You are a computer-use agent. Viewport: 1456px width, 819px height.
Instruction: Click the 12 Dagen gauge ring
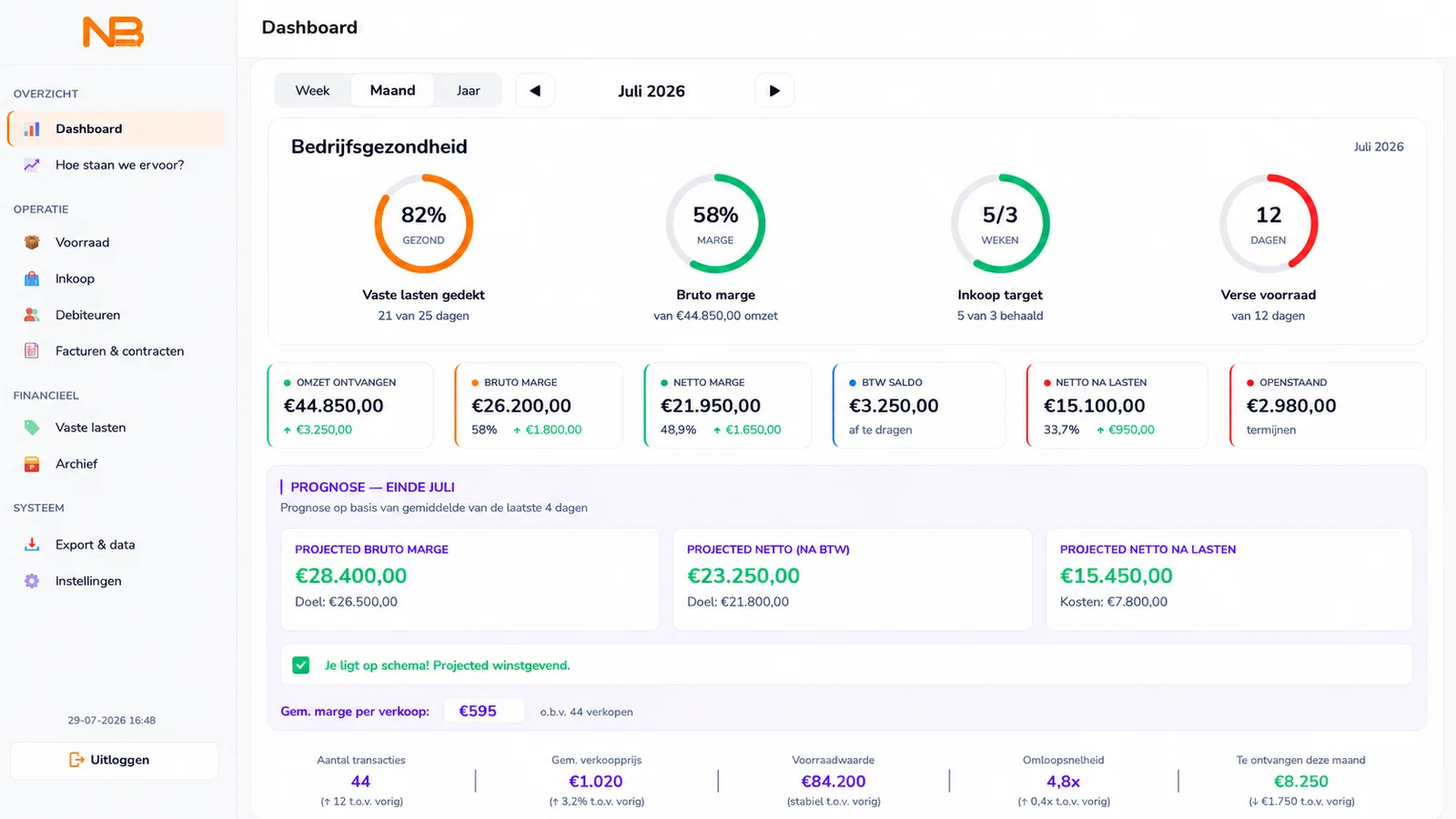(x=1269, y=224)
